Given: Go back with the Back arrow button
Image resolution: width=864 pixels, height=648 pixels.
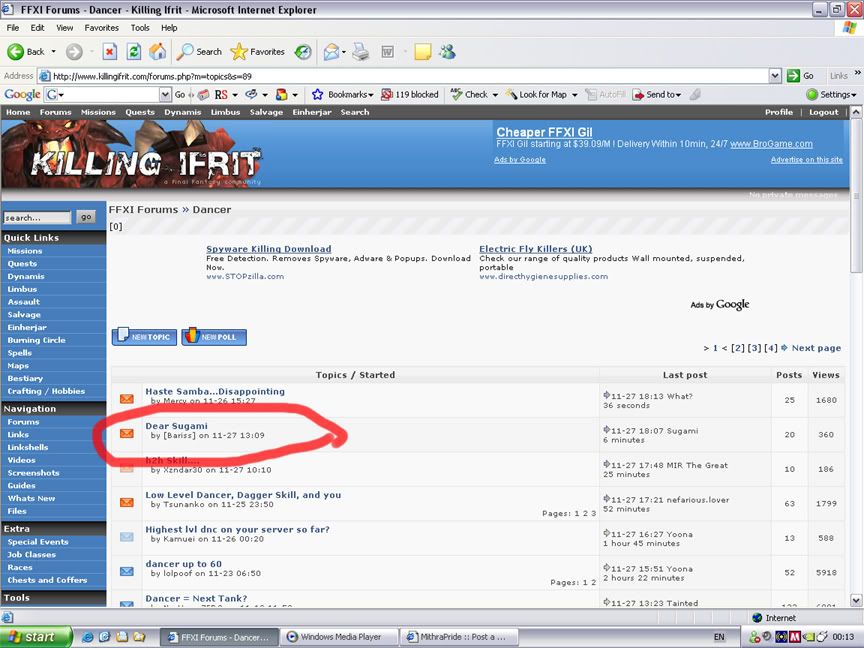Looking at the screenshot, I should [26, 52].
